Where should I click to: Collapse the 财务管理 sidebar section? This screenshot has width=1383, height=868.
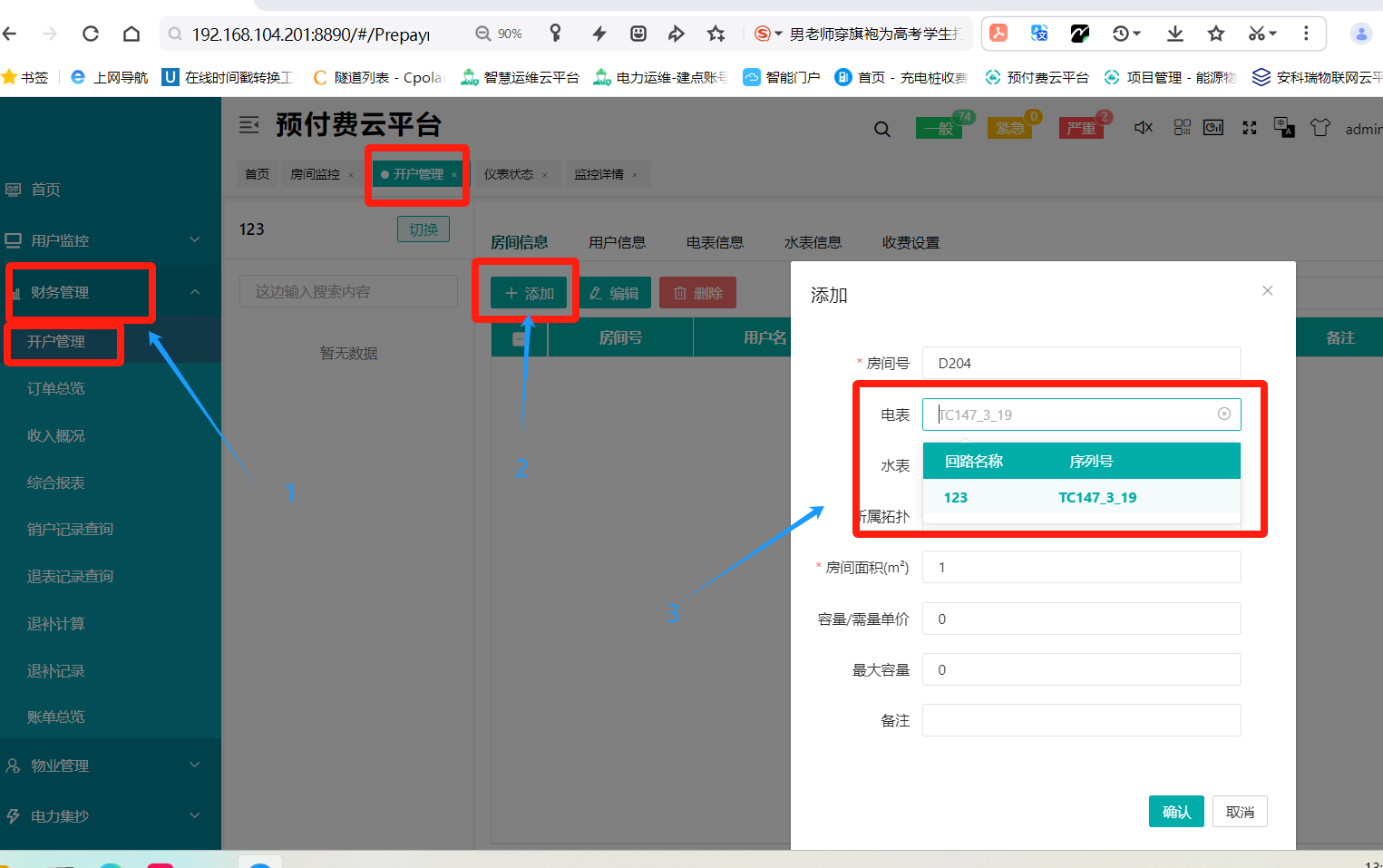coord(194,292)
